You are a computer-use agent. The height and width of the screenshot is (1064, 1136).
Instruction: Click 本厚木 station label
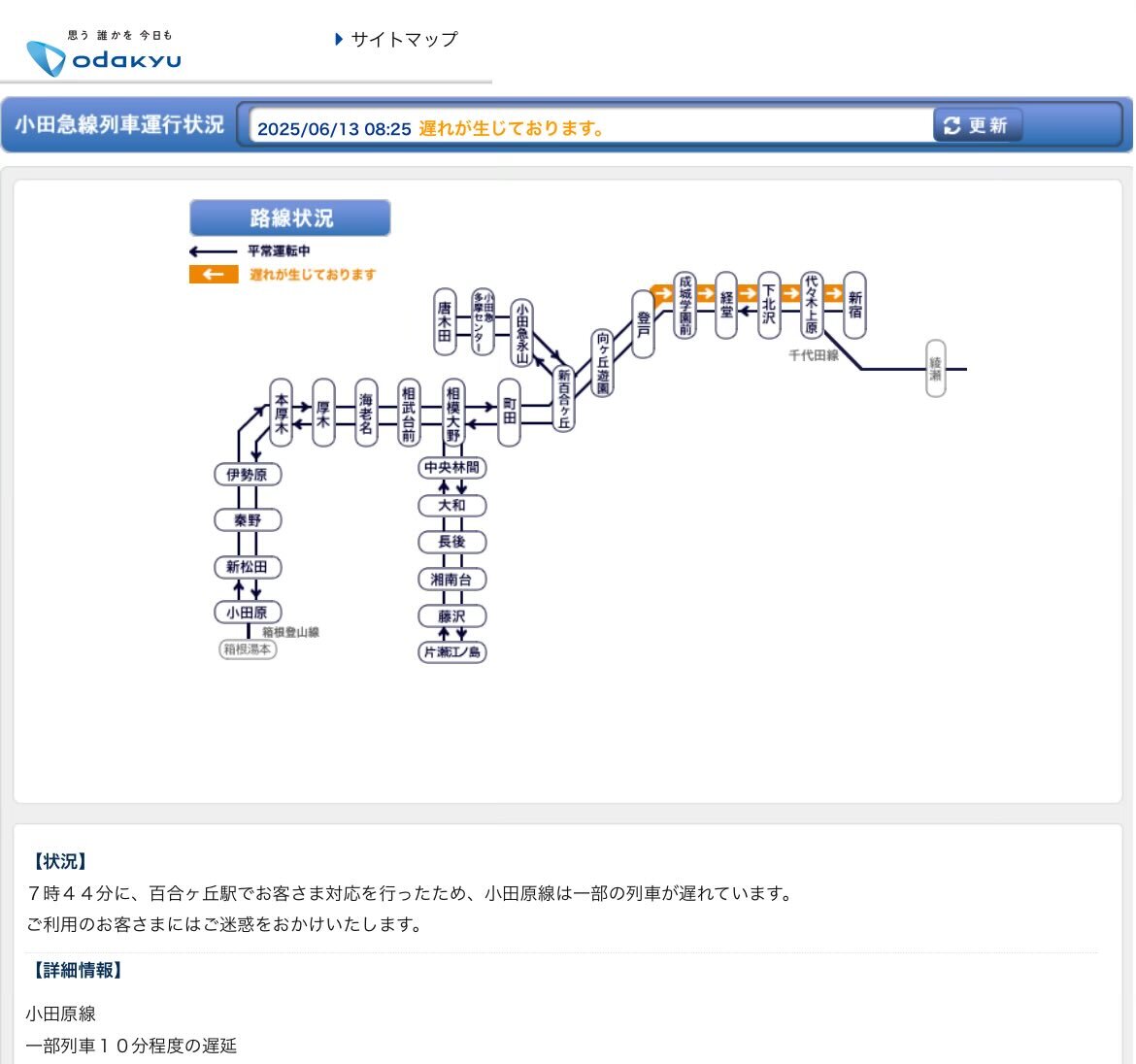282,412
